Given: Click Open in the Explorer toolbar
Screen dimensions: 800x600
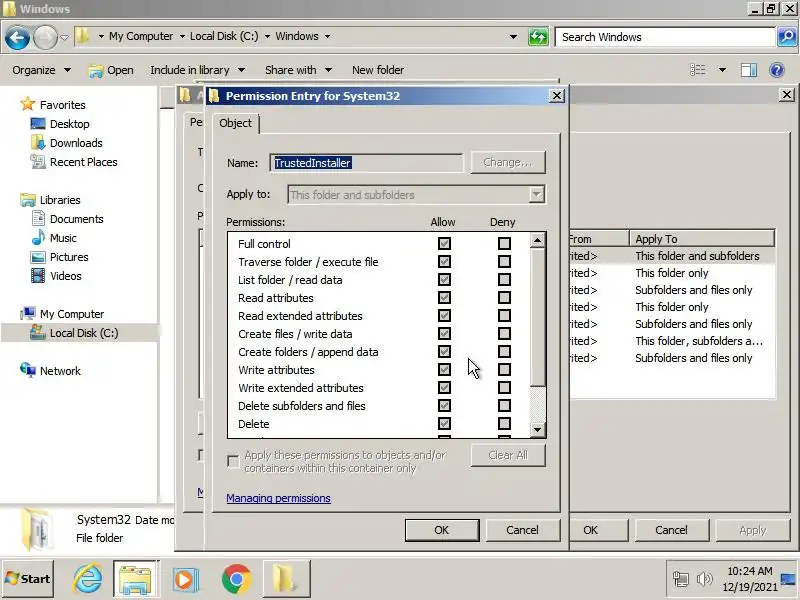Looking at the screenshot, I should click(x=111, y=70).
